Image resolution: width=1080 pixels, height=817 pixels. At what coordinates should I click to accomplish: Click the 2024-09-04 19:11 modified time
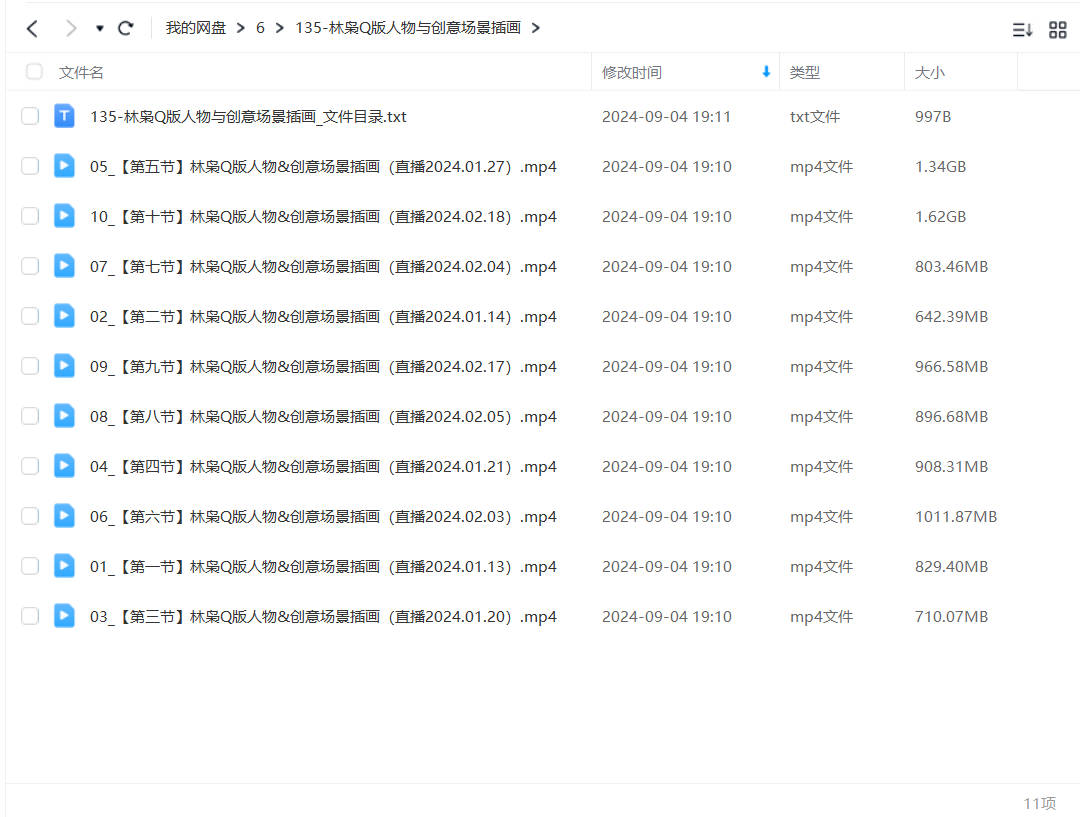click(666, 116)
